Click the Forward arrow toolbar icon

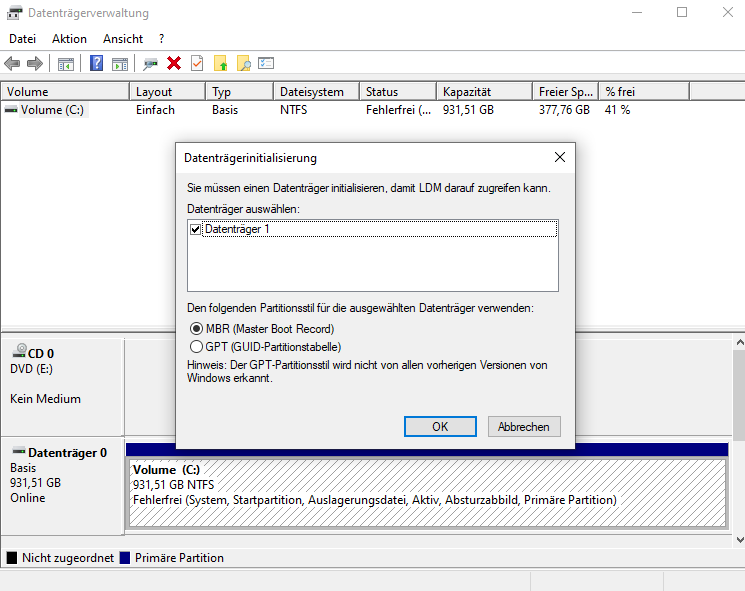click(x=35, y=63)
